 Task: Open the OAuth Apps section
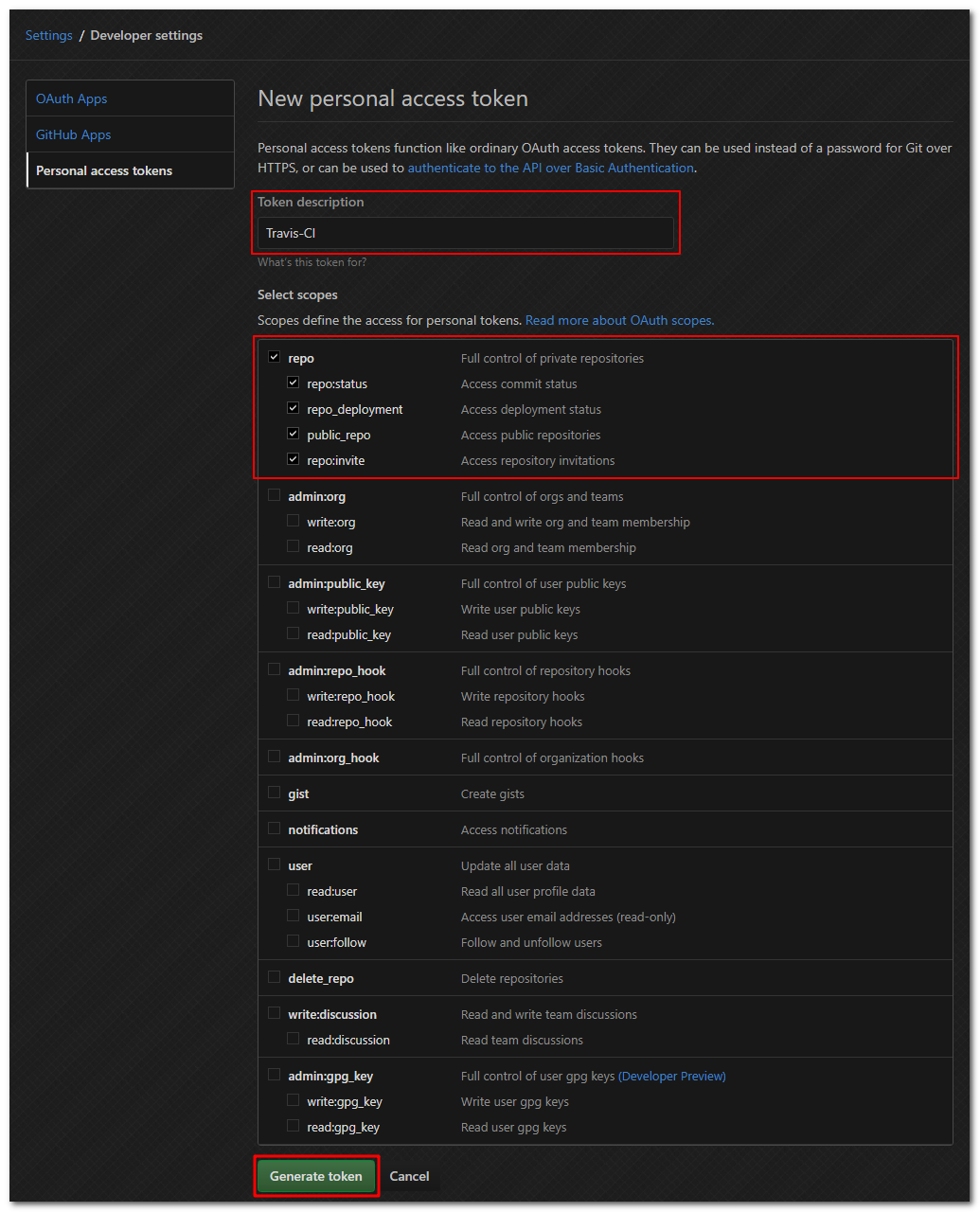pyautogui.click(x=72, y=98)
